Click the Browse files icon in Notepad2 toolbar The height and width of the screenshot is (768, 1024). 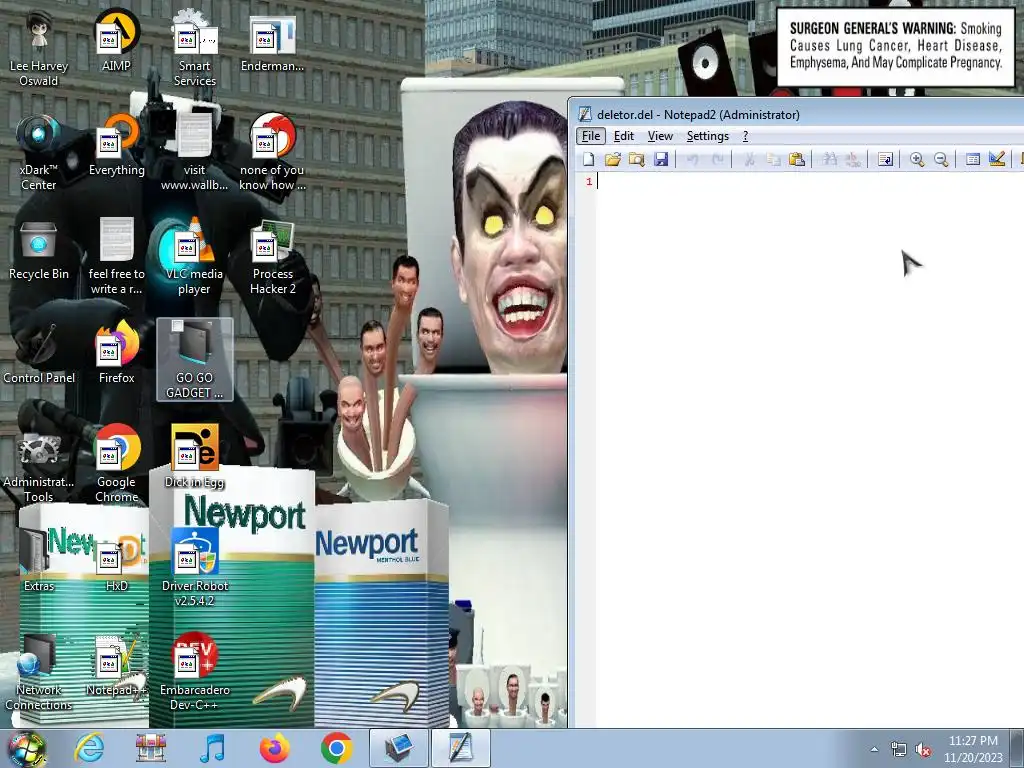pos(637,159)
